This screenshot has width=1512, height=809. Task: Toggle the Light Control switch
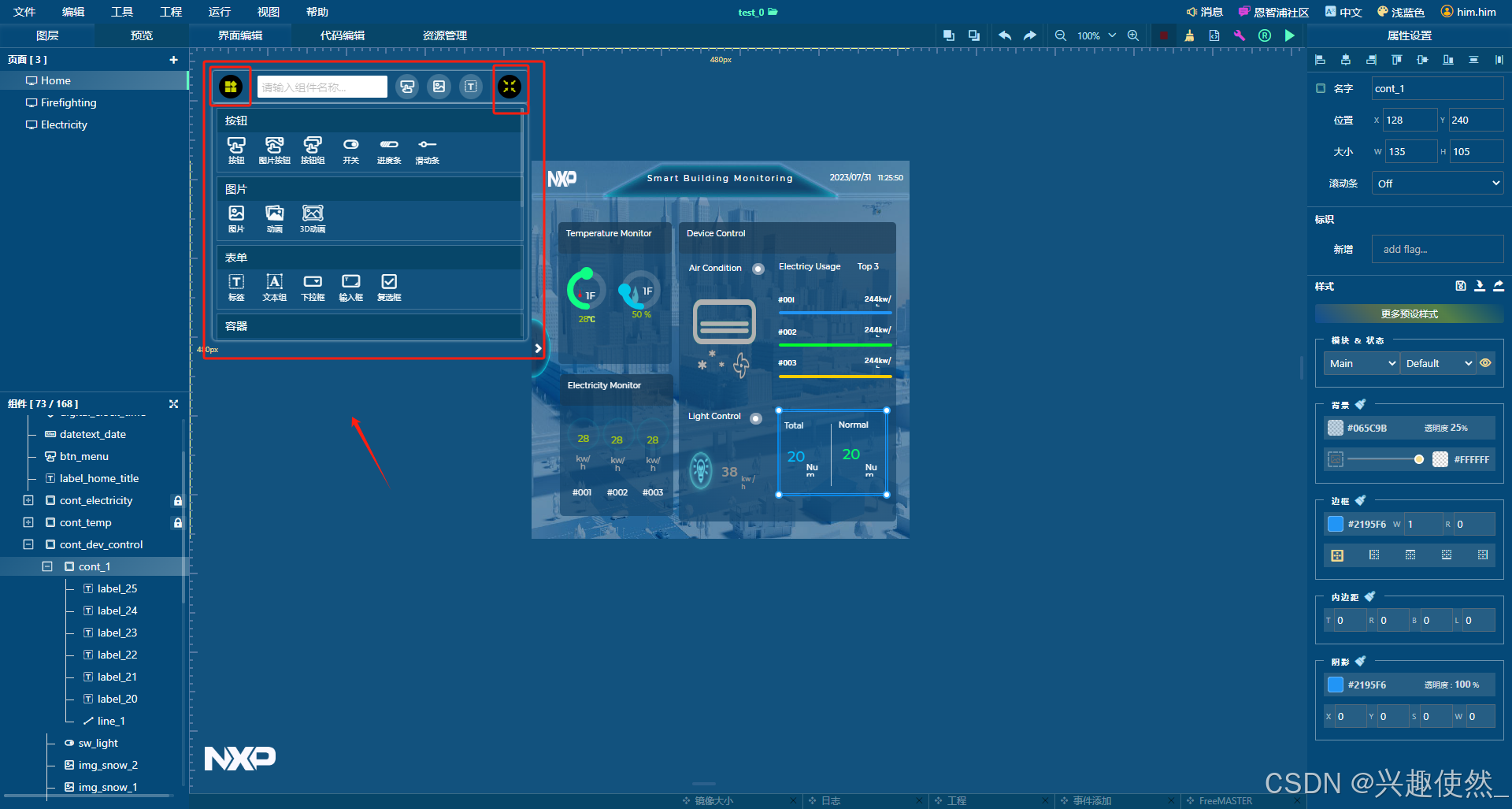click(755, 418)
